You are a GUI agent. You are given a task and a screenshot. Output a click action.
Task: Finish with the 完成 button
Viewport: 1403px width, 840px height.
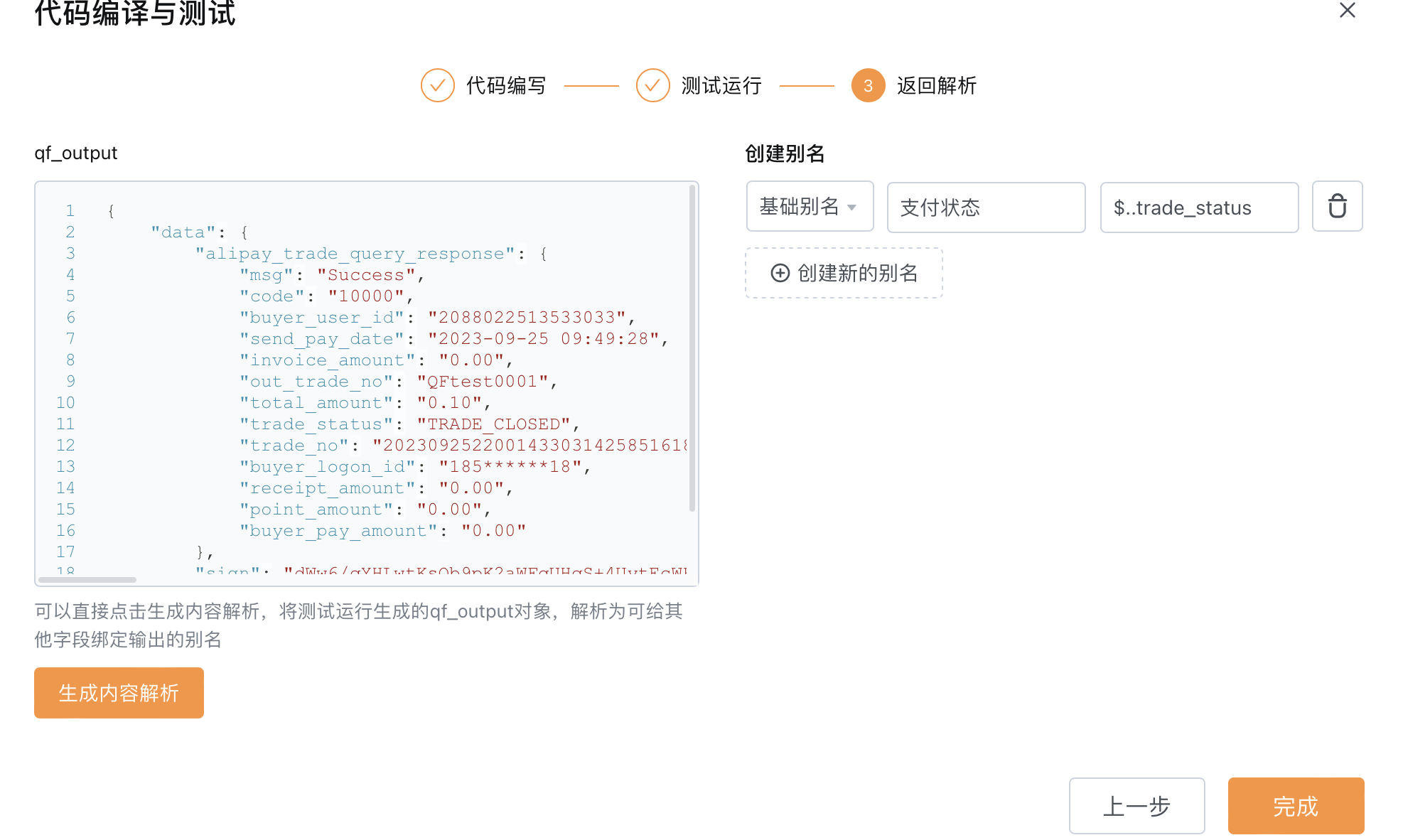[x=1296, y=806]
